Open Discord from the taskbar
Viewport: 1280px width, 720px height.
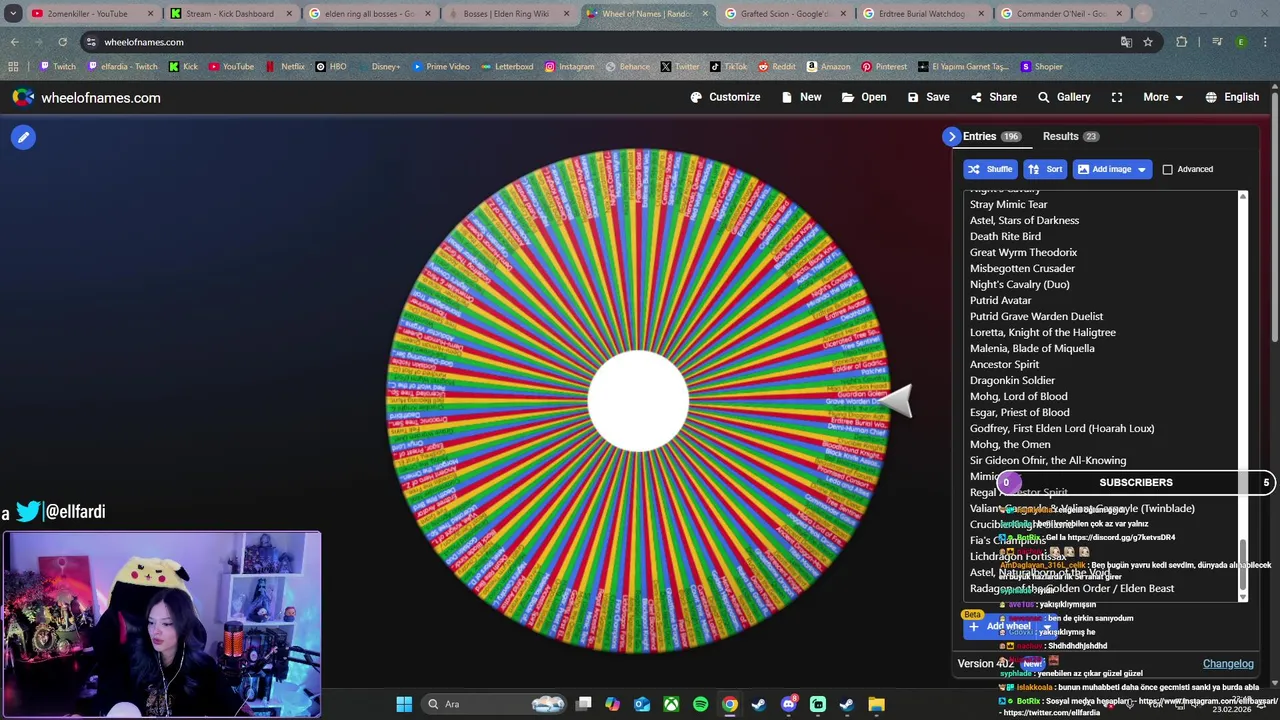pyautogui.click(x=789, y=704)
